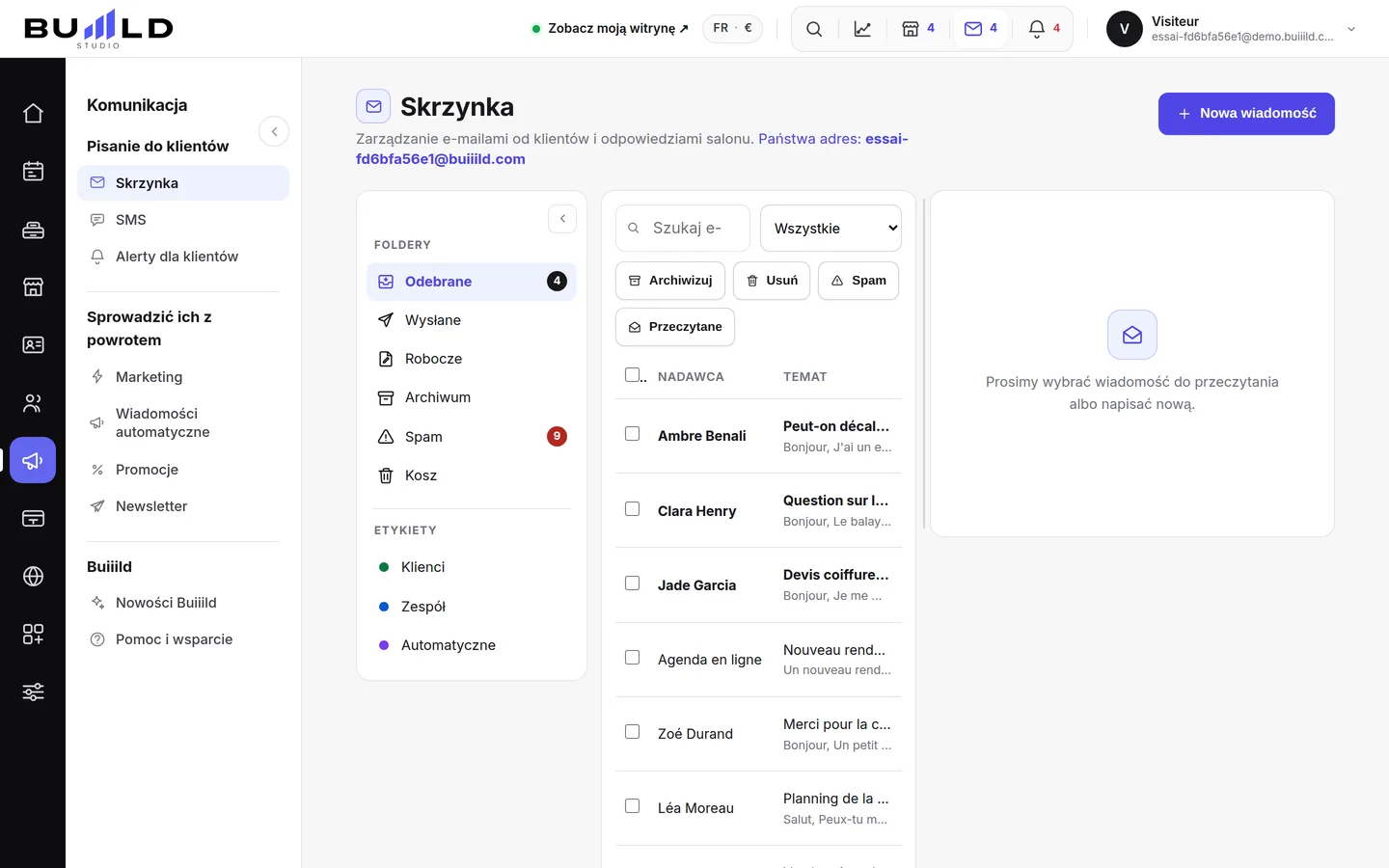The width and height of the screenshot is (1389, 868).
Task: Open the statistics chart icon in top bar
Action: (862, 29)
